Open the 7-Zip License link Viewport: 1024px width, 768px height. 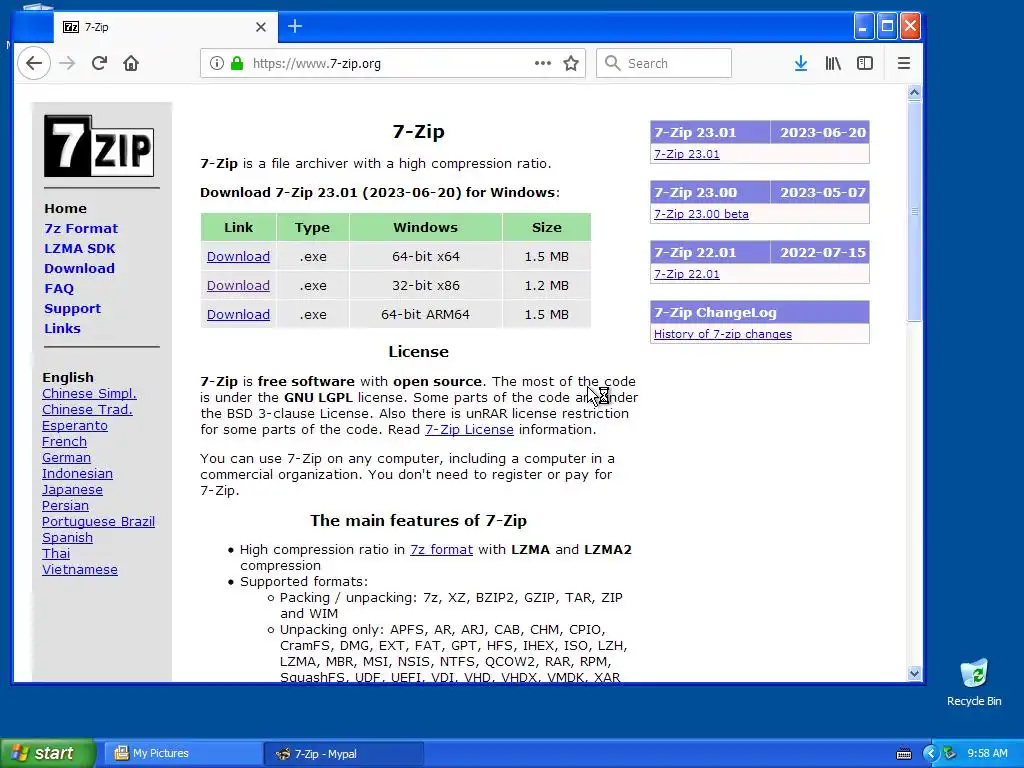(x=470, y=430)
